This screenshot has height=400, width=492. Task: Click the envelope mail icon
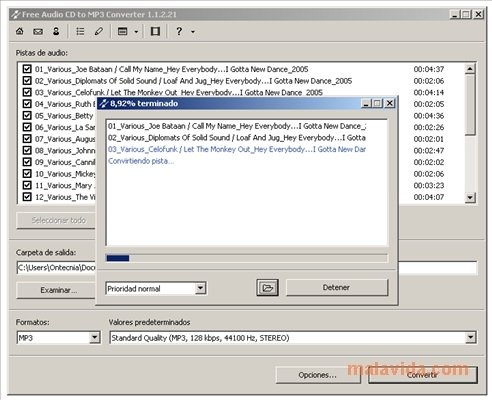[38, 31]
